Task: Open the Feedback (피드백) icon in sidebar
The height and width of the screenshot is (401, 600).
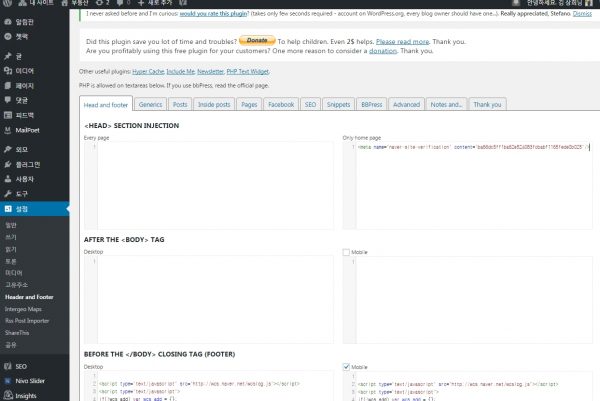Action: click(x=8, y=115)
